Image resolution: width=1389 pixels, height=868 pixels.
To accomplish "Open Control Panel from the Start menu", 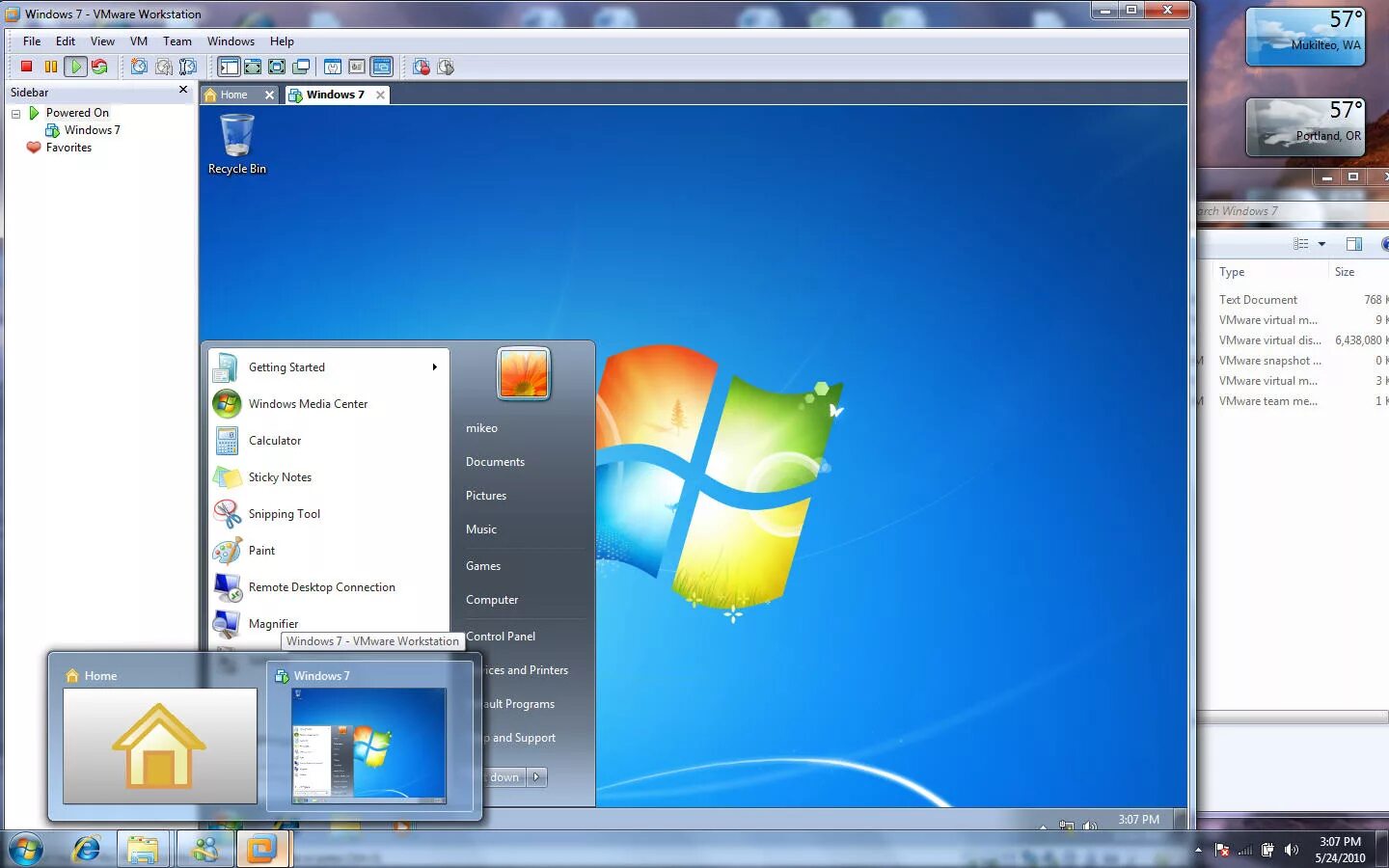I will 501,637.
